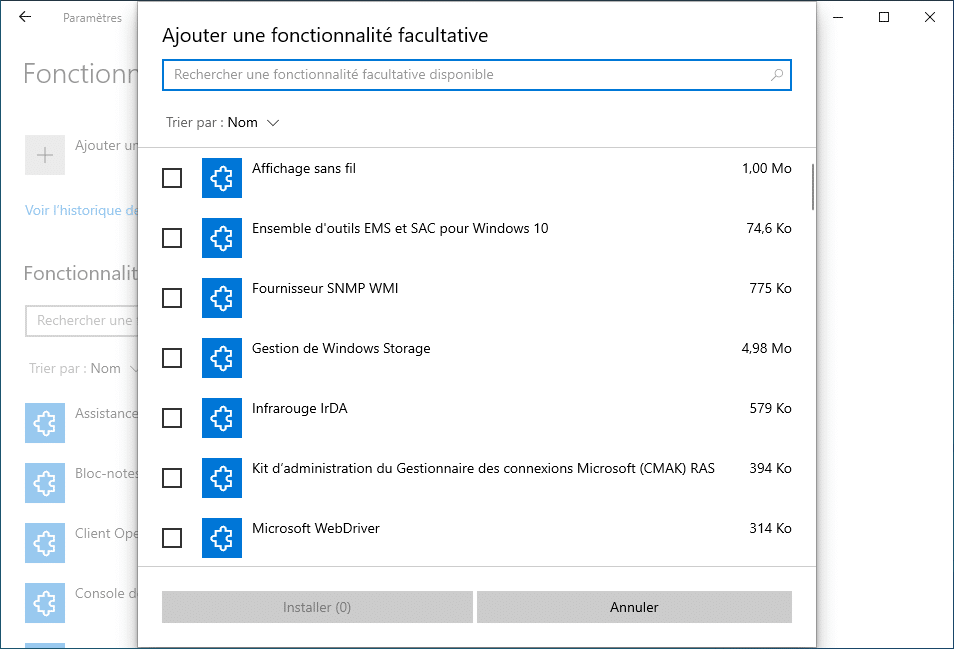Check the Microsoft WebDriver checkbox
954x649 pixels.
[x=172, y=538]
